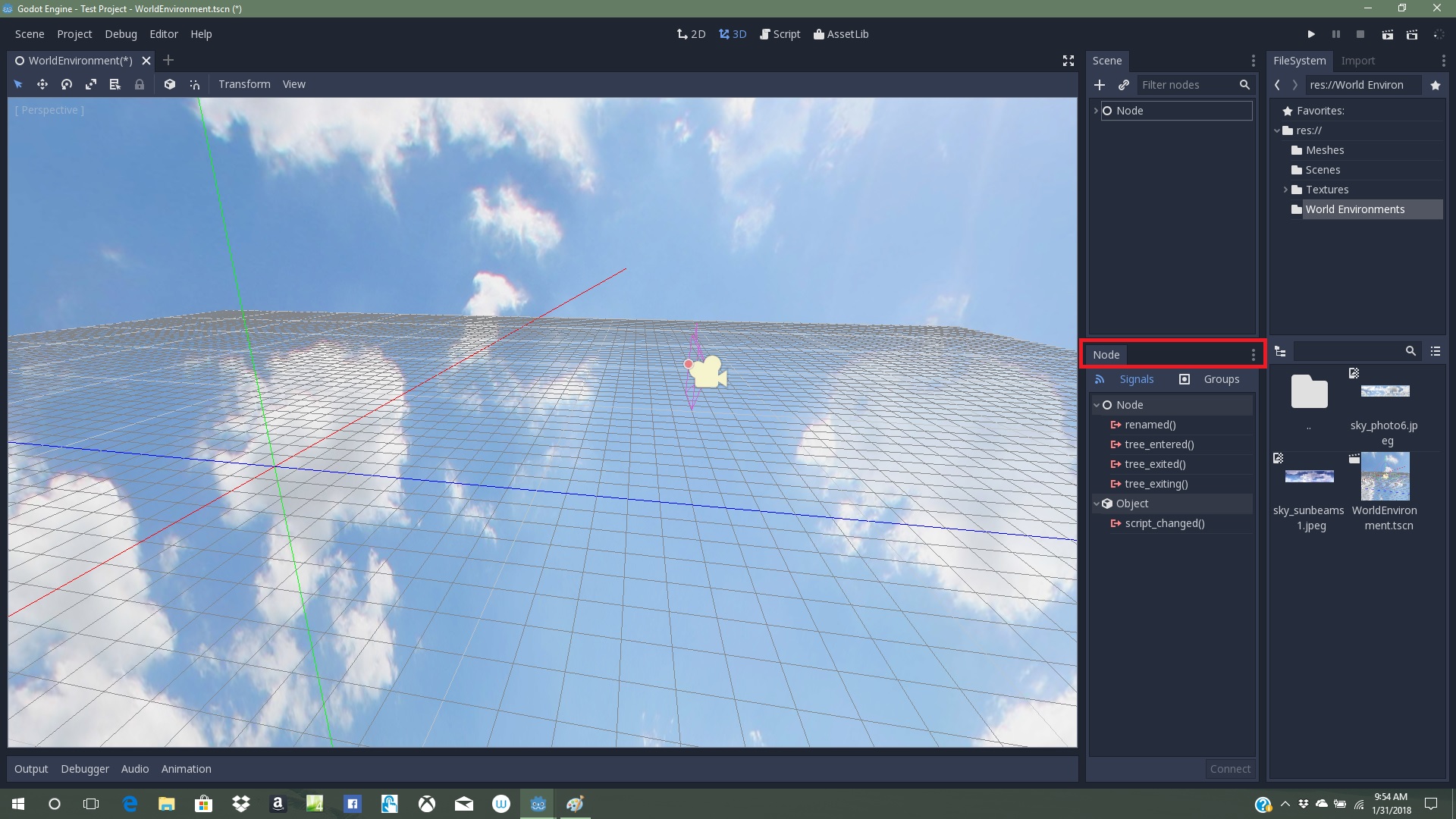Activate the Rotate mode tool

pos(67,84)
